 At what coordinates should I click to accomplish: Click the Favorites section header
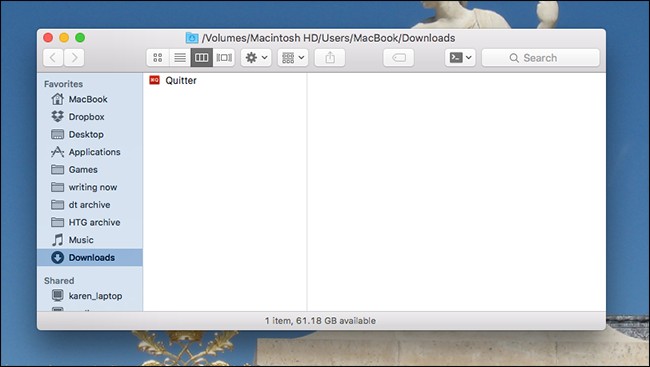click(63, 84)
